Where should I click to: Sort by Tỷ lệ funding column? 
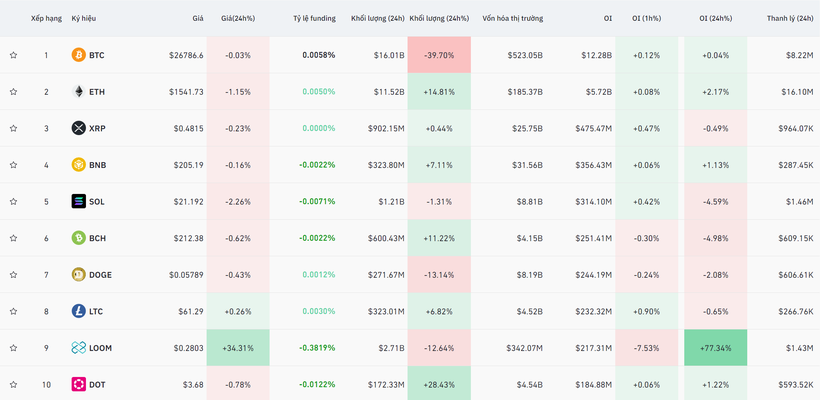(314, 19)
